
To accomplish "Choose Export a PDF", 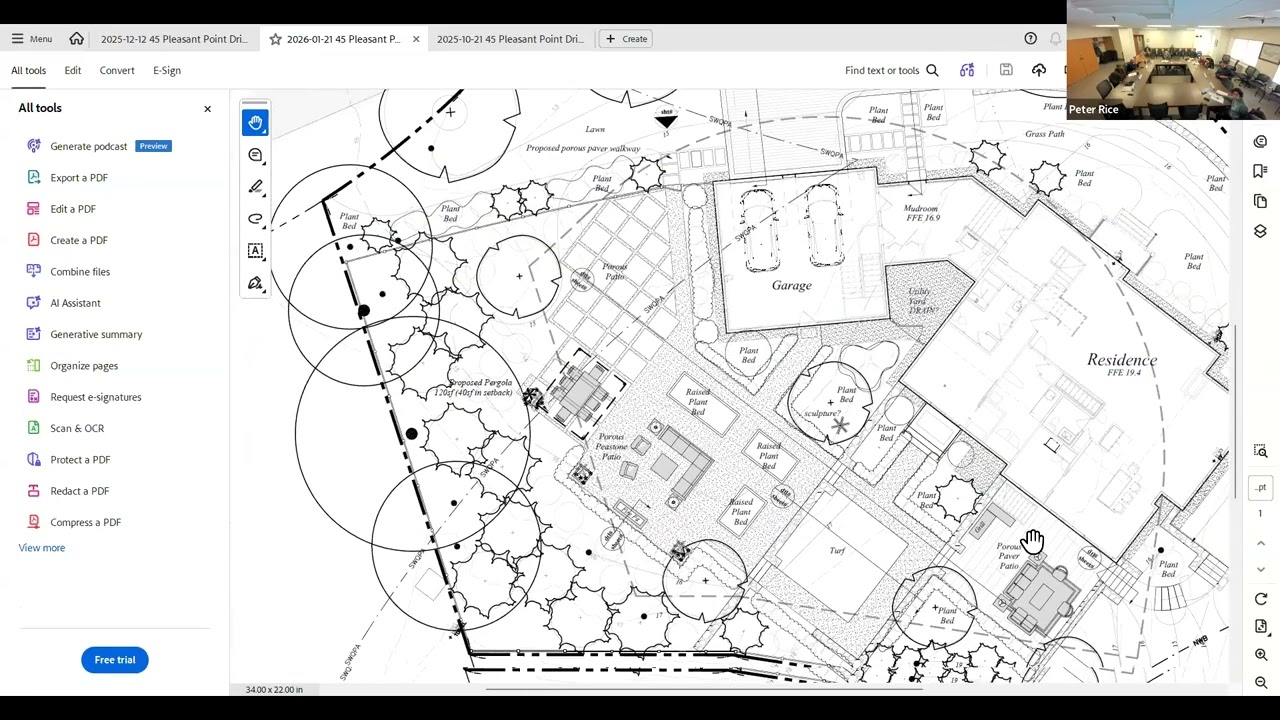I will pyautogui.click(x=79, y=178).
